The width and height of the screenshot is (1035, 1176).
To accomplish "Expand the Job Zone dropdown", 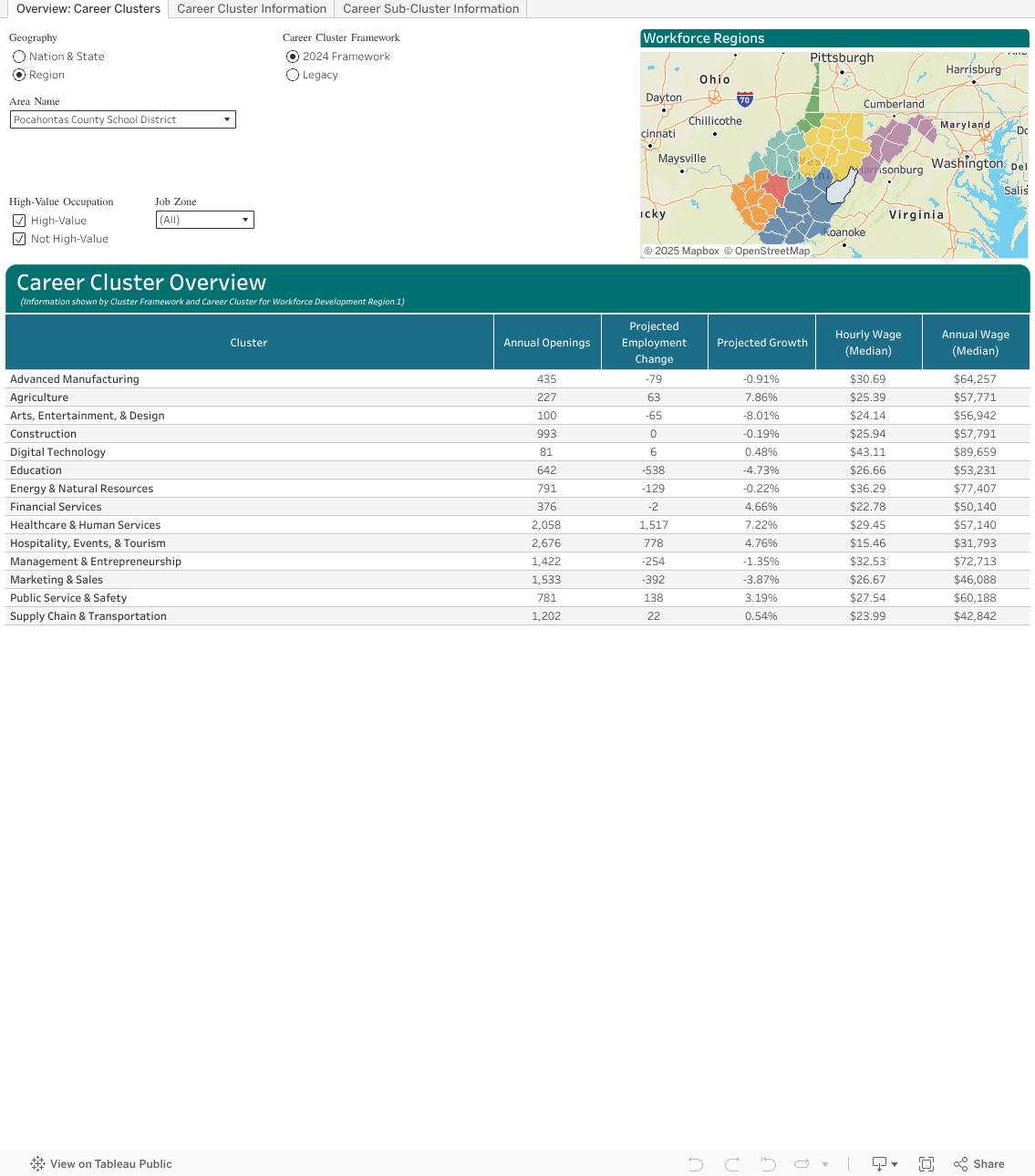I will [205, 220].
